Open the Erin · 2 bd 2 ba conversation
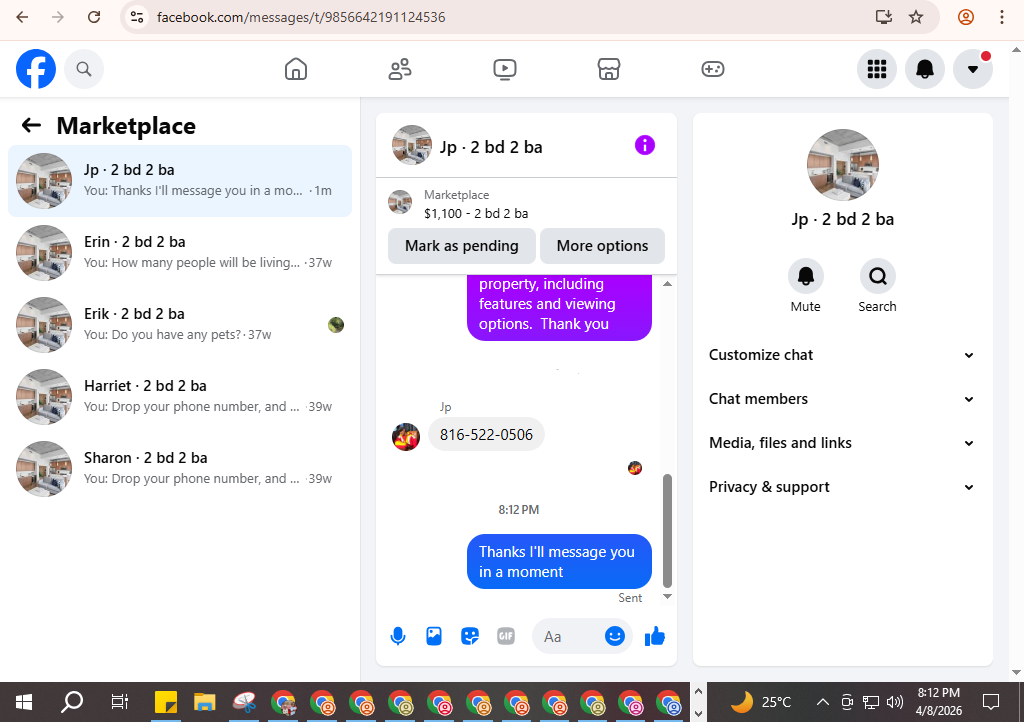This screenshot has width=1024, height=722. pyautogui.click(x=180, y=253)
